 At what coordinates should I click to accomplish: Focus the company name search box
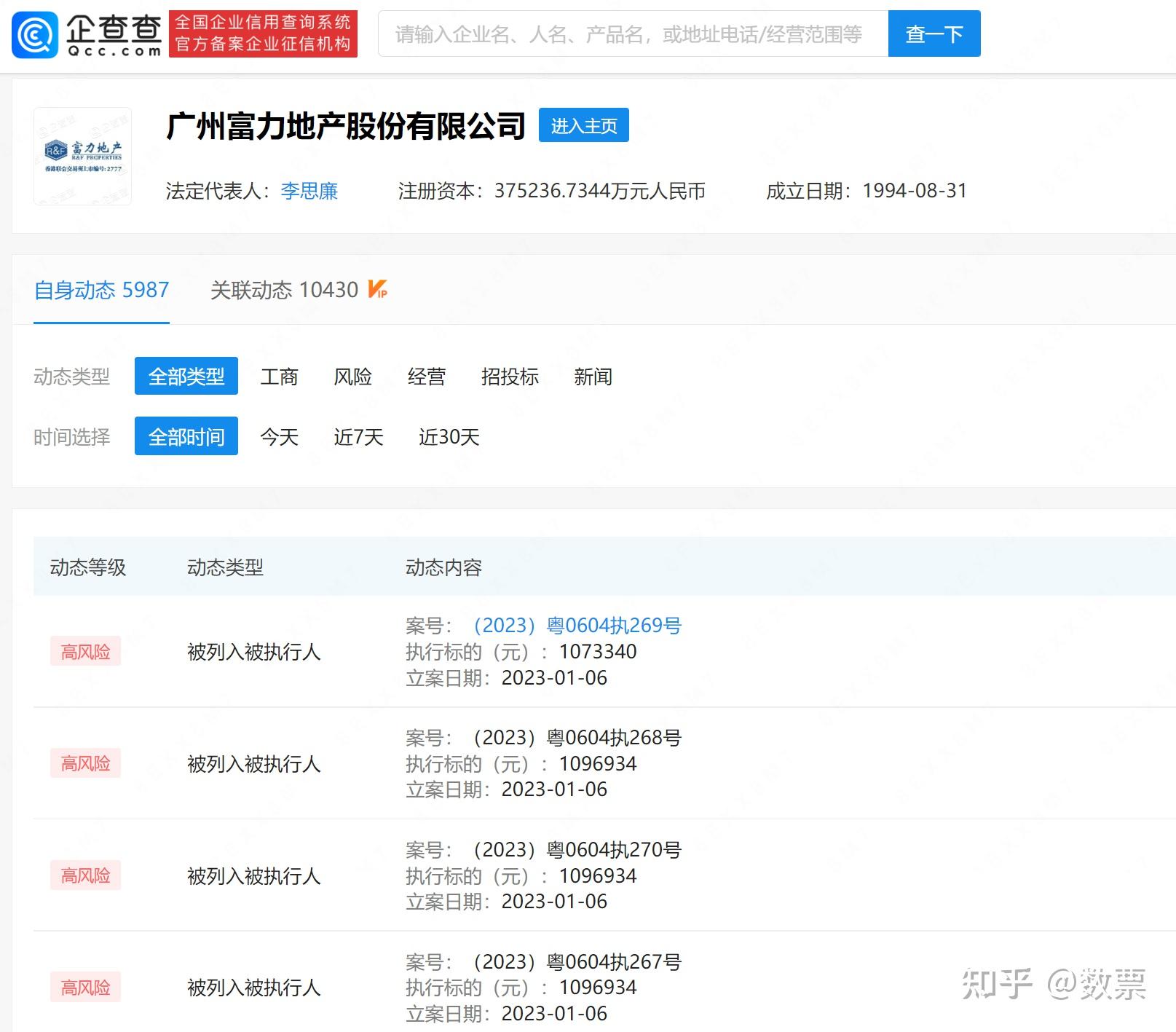[633, 34]
